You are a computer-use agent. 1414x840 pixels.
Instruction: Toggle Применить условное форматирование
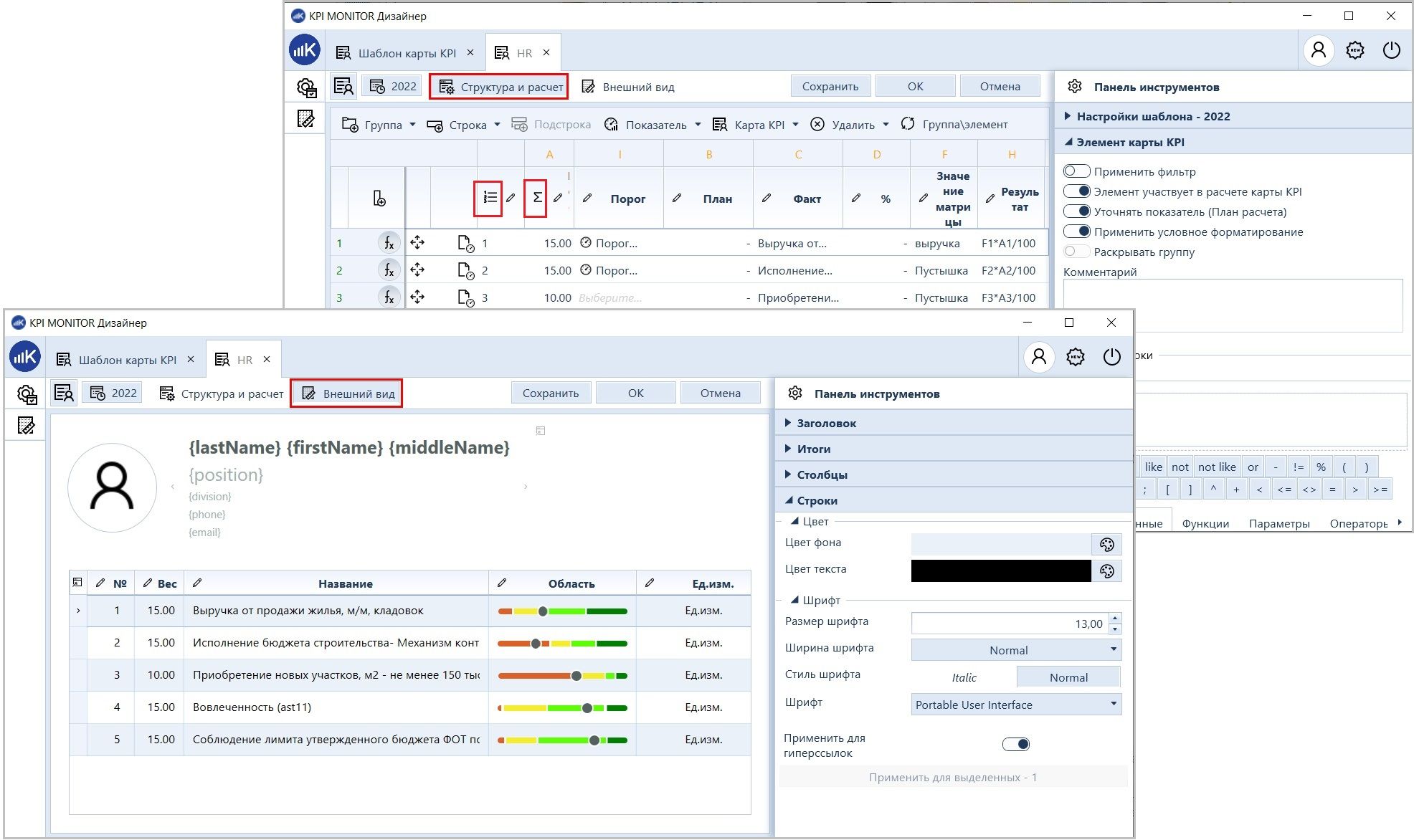tap(1077, 232)
